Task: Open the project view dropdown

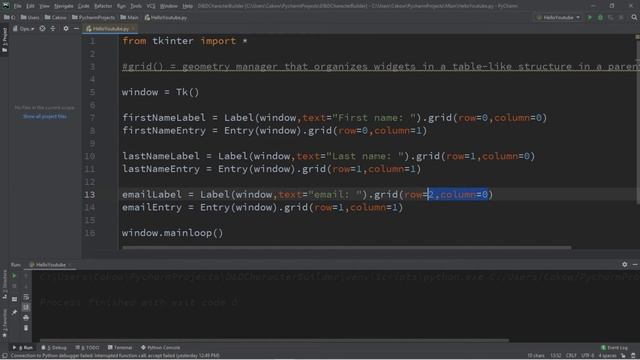Action: (24, 29)
